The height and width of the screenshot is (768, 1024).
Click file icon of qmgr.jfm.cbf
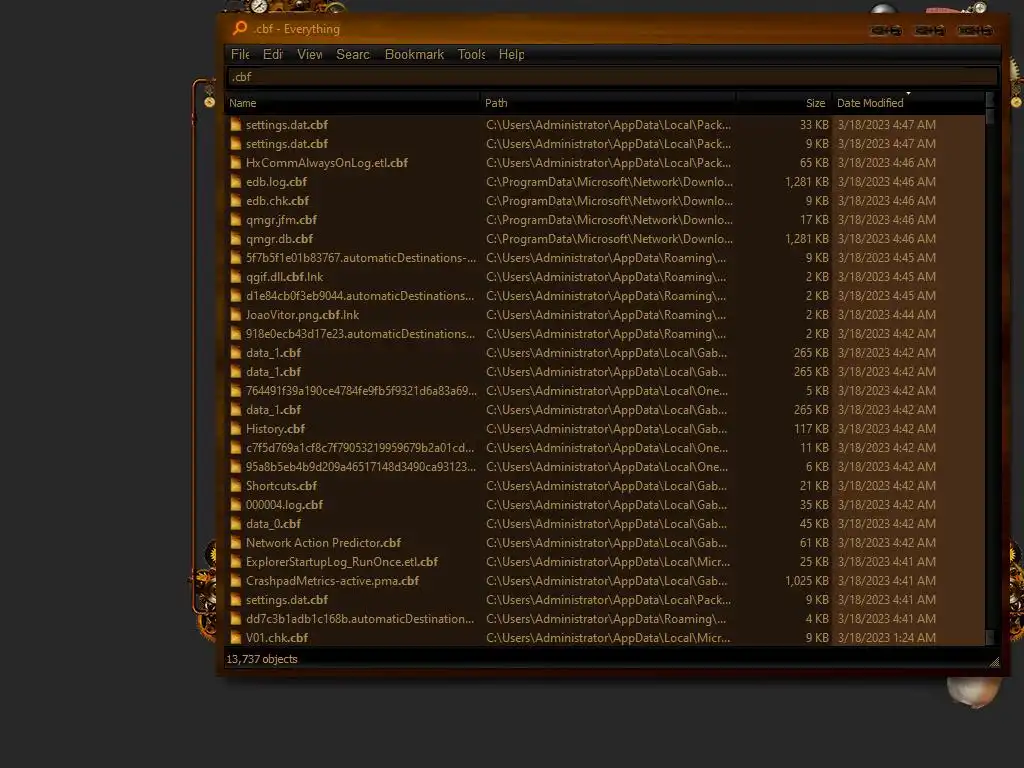pyautogui.click(x=235, y=219)
